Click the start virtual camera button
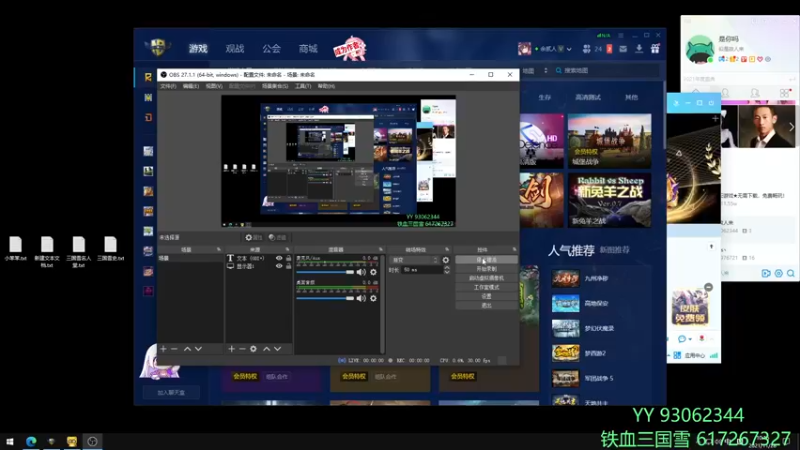Image resolution: width=800 pixels, height=450 pixels. tap(486, 278)
